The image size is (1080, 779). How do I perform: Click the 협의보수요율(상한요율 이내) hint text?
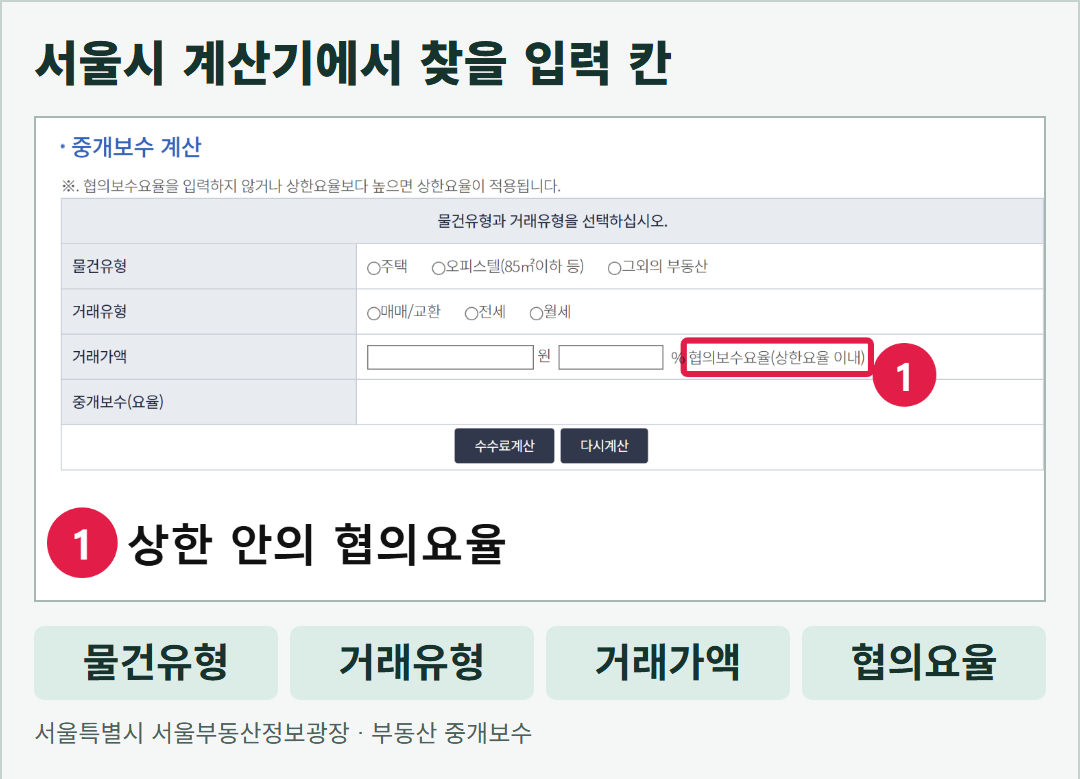click(x=777, y=357)
